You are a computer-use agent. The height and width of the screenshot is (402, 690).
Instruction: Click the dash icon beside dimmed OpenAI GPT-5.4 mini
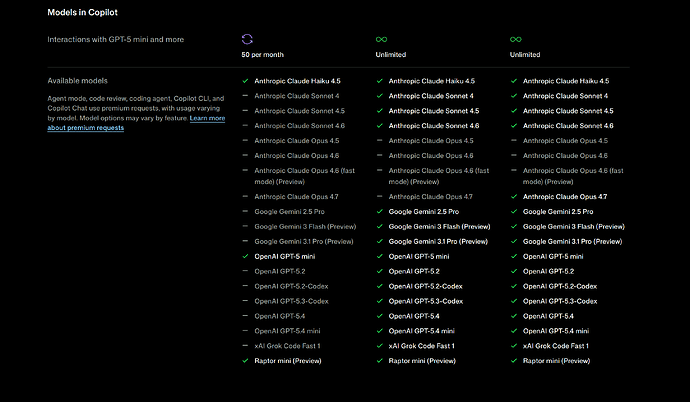(x=245, y=331)
